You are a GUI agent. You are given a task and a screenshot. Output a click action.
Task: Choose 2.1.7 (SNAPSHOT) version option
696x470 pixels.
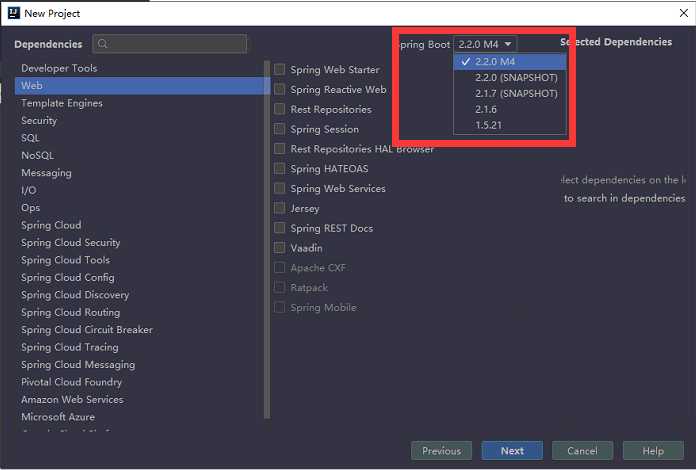point(510,94)
